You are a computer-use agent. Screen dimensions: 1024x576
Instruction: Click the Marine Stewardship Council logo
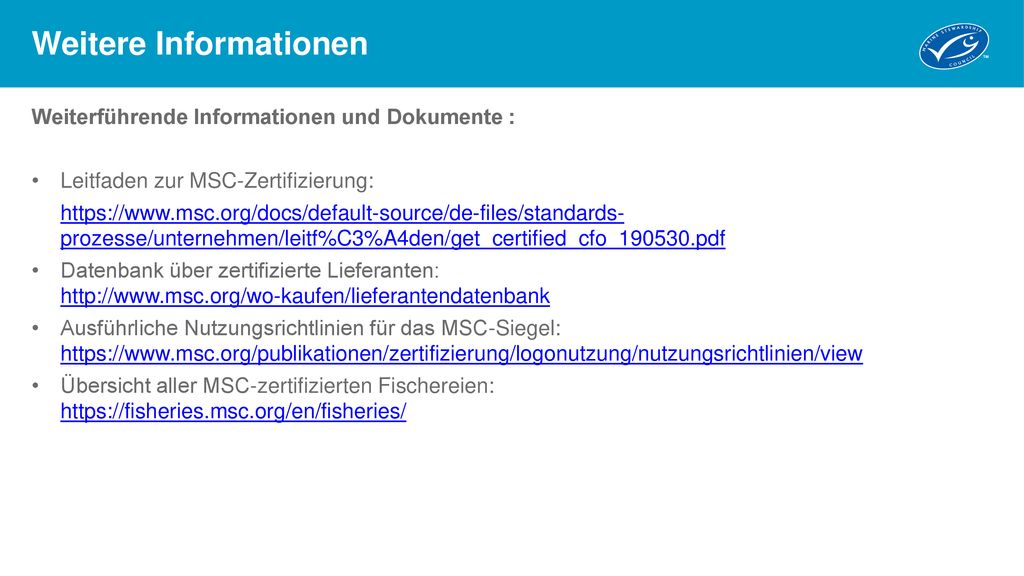pyautogui.click(x=954, y=46)
